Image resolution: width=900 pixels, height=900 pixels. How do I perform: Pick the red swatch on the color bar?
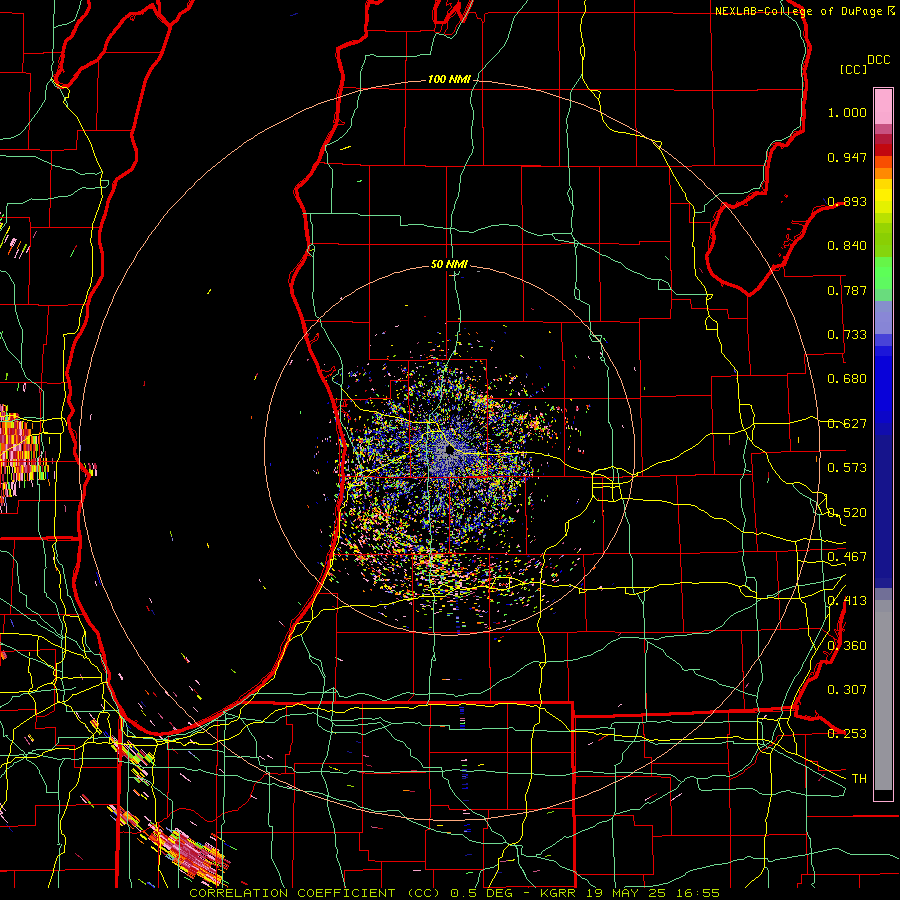click(x=883, y=150)
